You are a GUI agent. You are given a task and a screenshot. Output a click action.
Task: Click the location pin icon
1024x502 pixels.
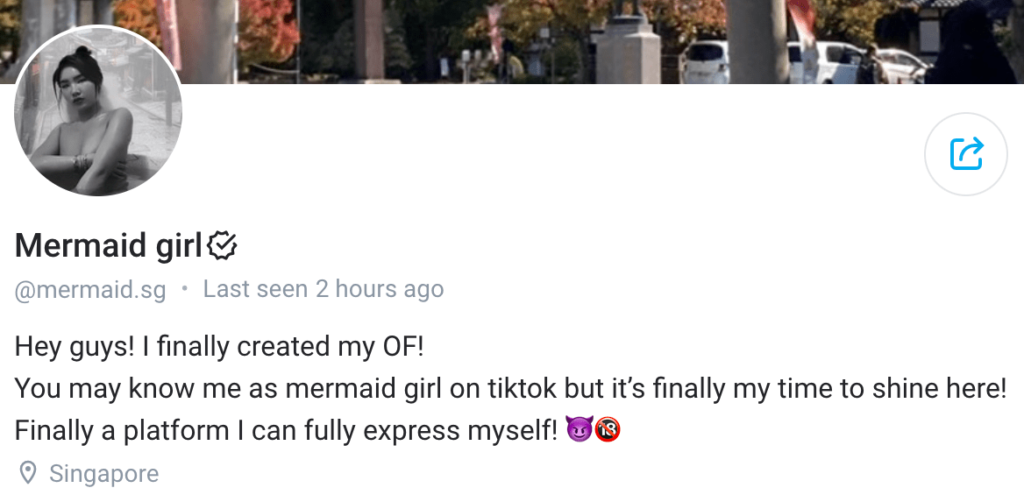point(27,473)
